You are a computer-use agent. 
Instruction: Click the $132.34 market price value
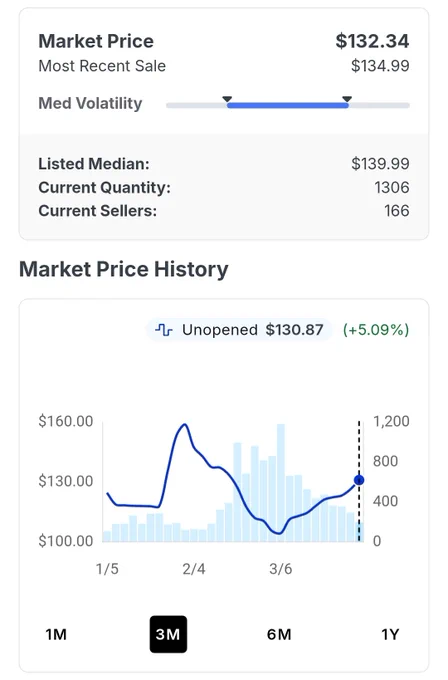(x=372, y=41)
